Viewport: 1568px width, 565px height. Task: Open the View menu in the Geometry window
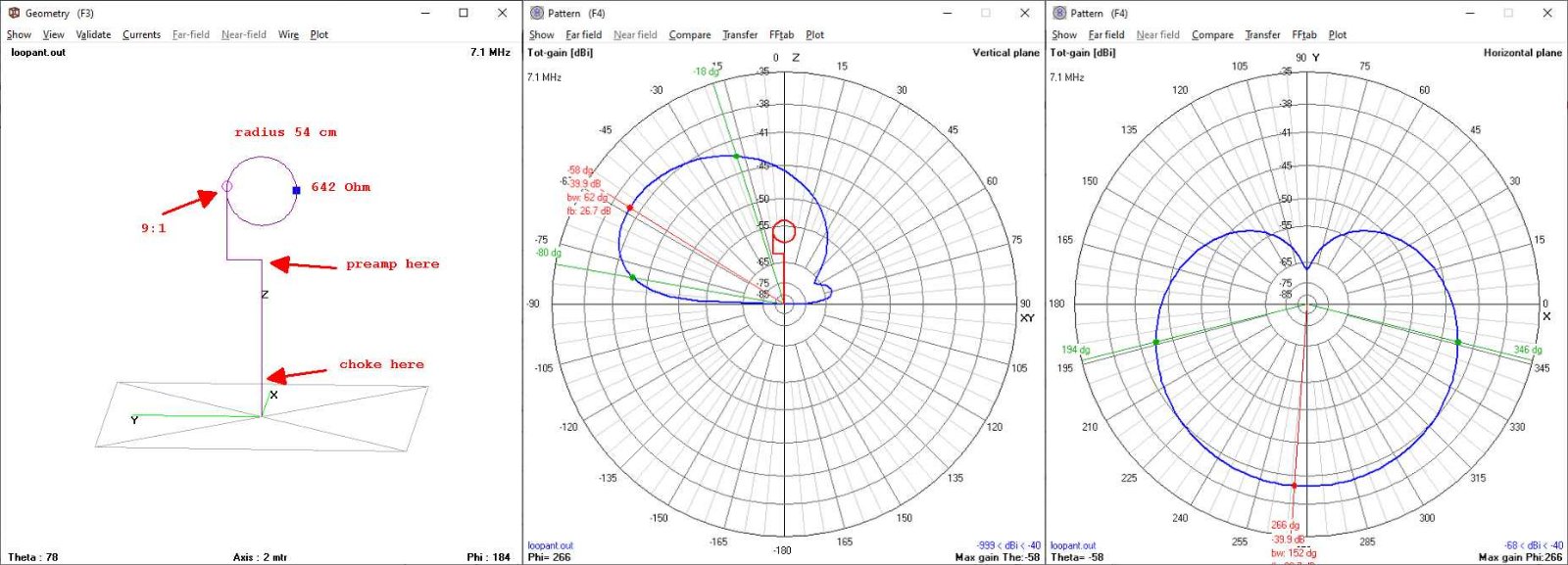pos(54,34)
